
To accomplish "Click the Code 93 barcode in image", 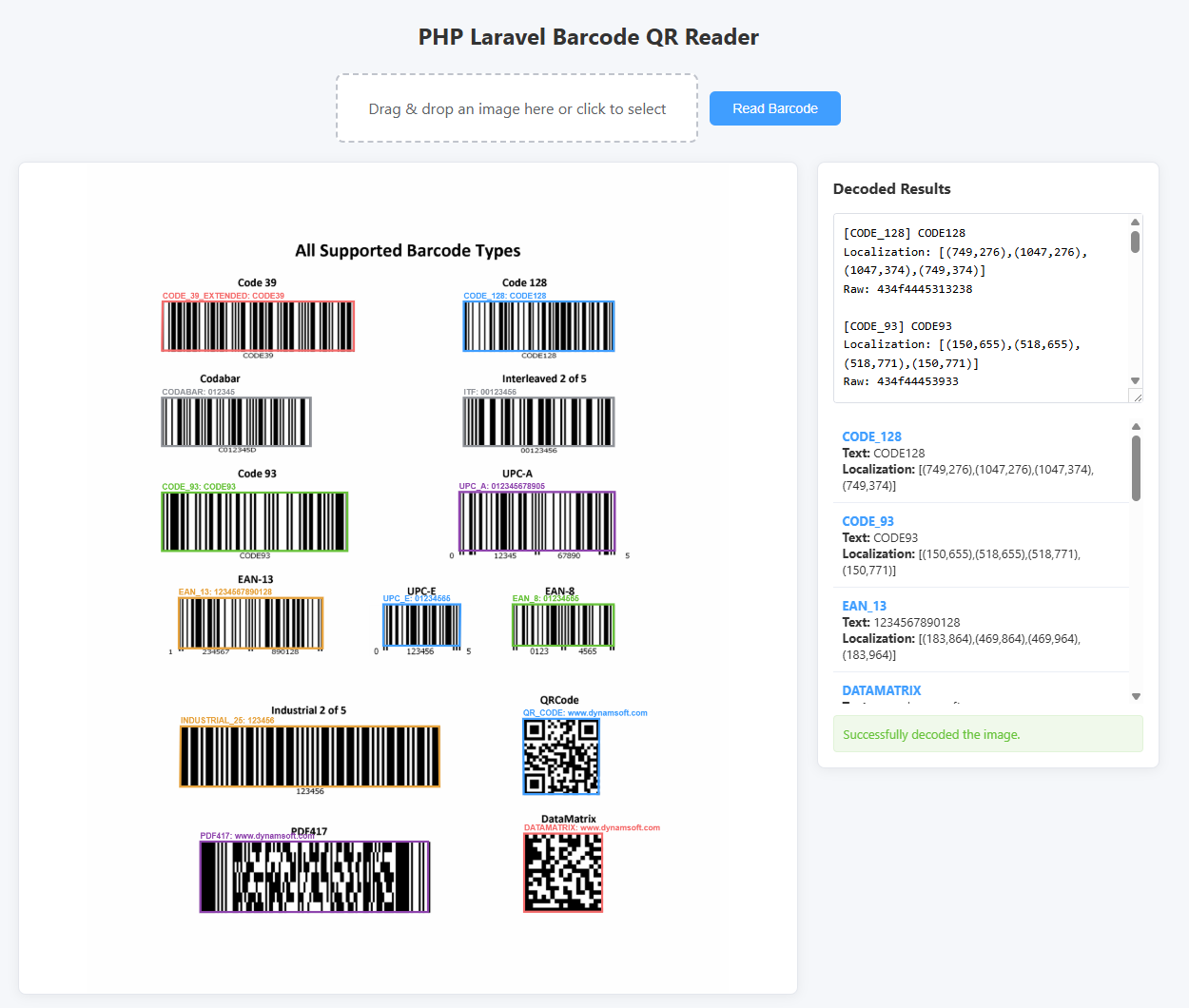I will click(x=255, y=521).
